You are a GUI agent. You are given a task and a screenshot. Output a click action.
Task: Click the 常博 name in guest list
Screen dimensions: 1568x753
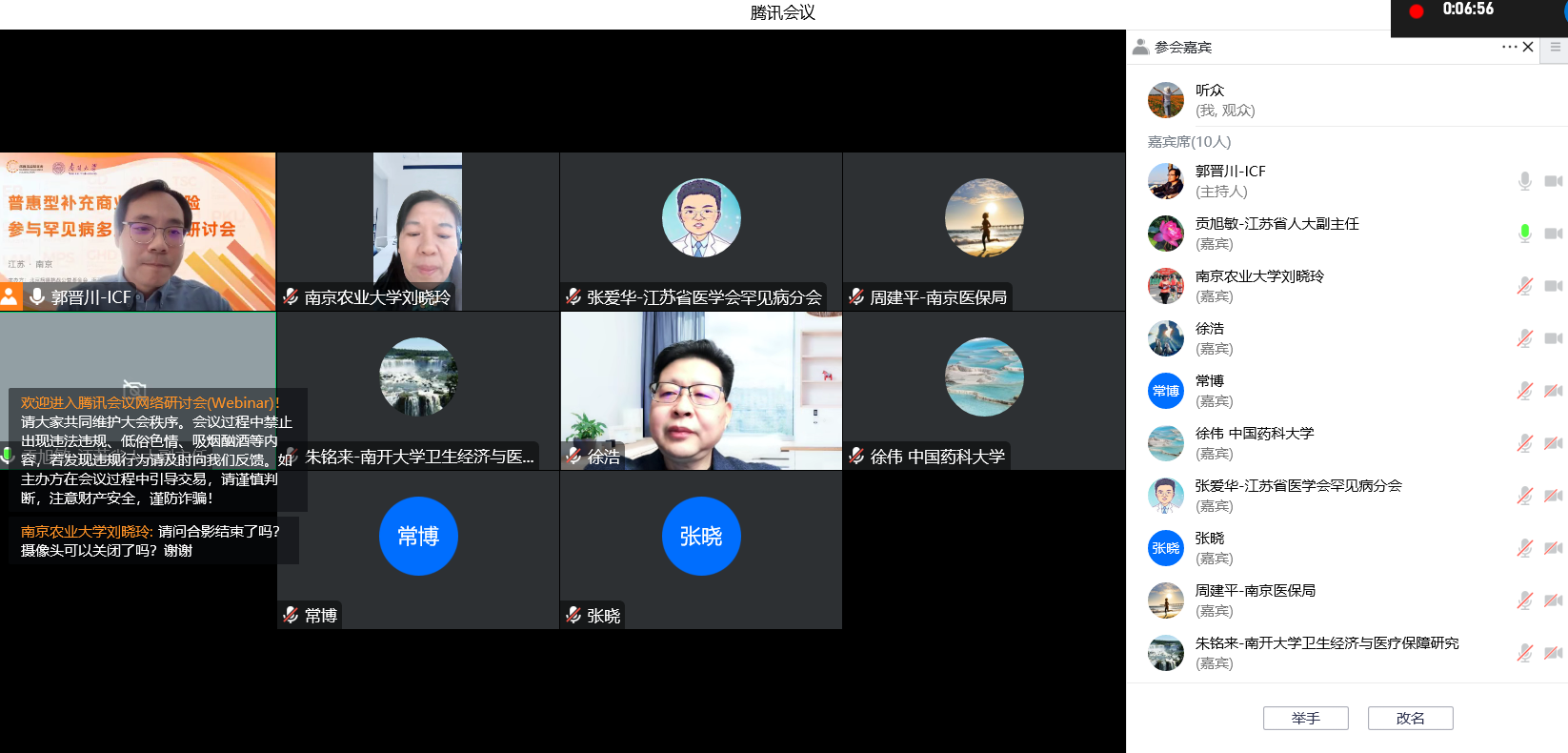pyautogui.click(x=1210, y=381)
